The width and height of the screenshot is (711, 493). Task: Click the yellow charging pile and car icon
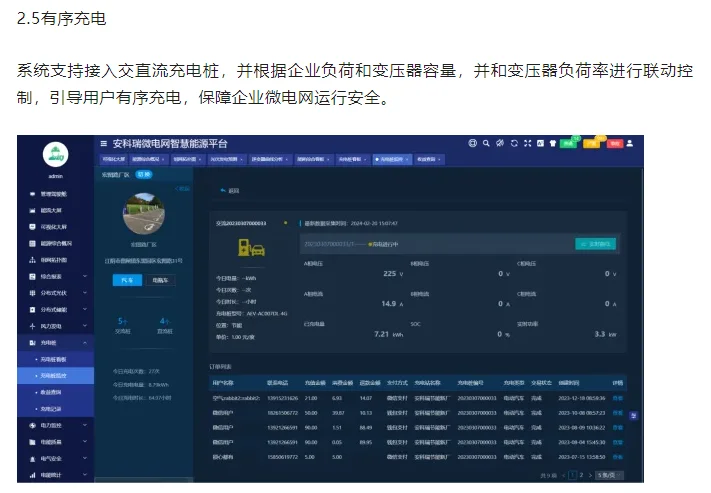[251, 248]
